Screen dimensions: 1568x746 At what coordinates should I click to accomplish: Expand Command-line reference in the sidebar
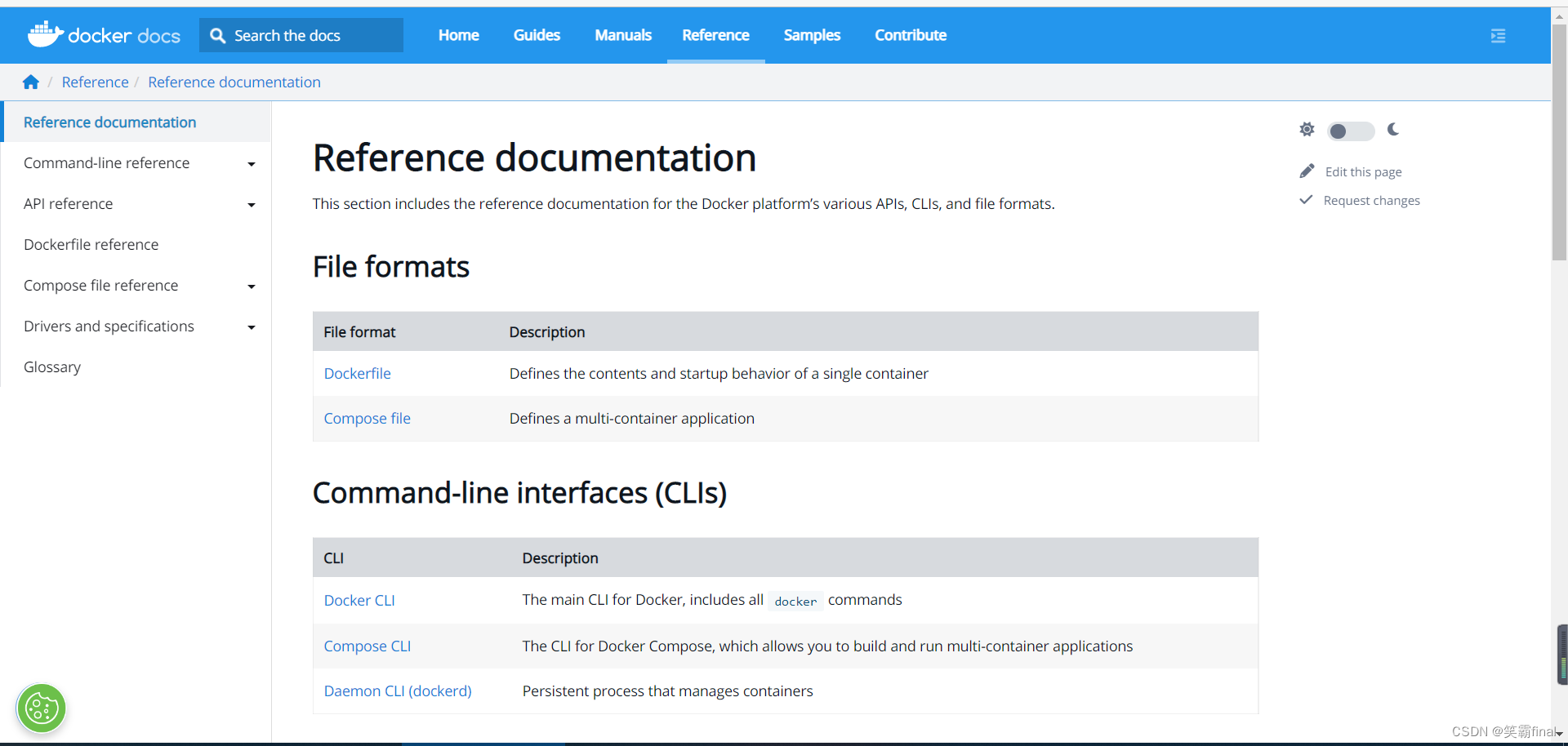coord(251,164)
